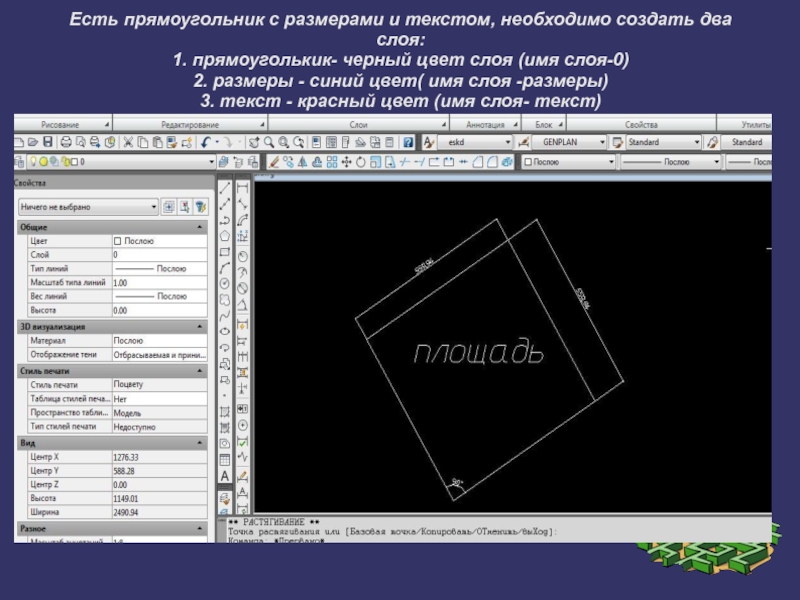800x600 pixels.
Task: Cut selection with the scissors icon
Action: tap(128, 142)
